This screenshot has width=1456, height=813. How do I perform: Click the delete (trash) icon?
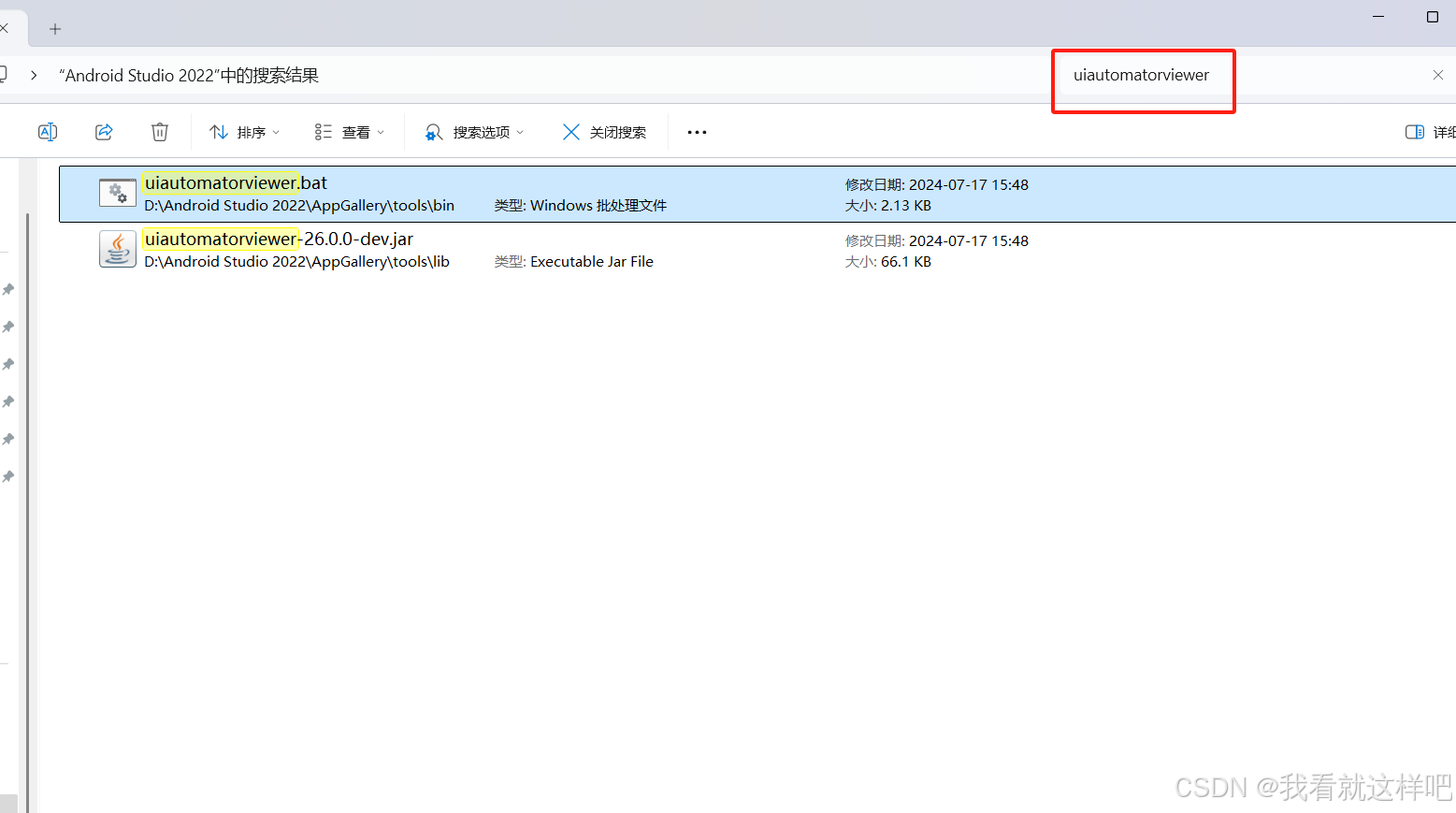tap(159, 132)
